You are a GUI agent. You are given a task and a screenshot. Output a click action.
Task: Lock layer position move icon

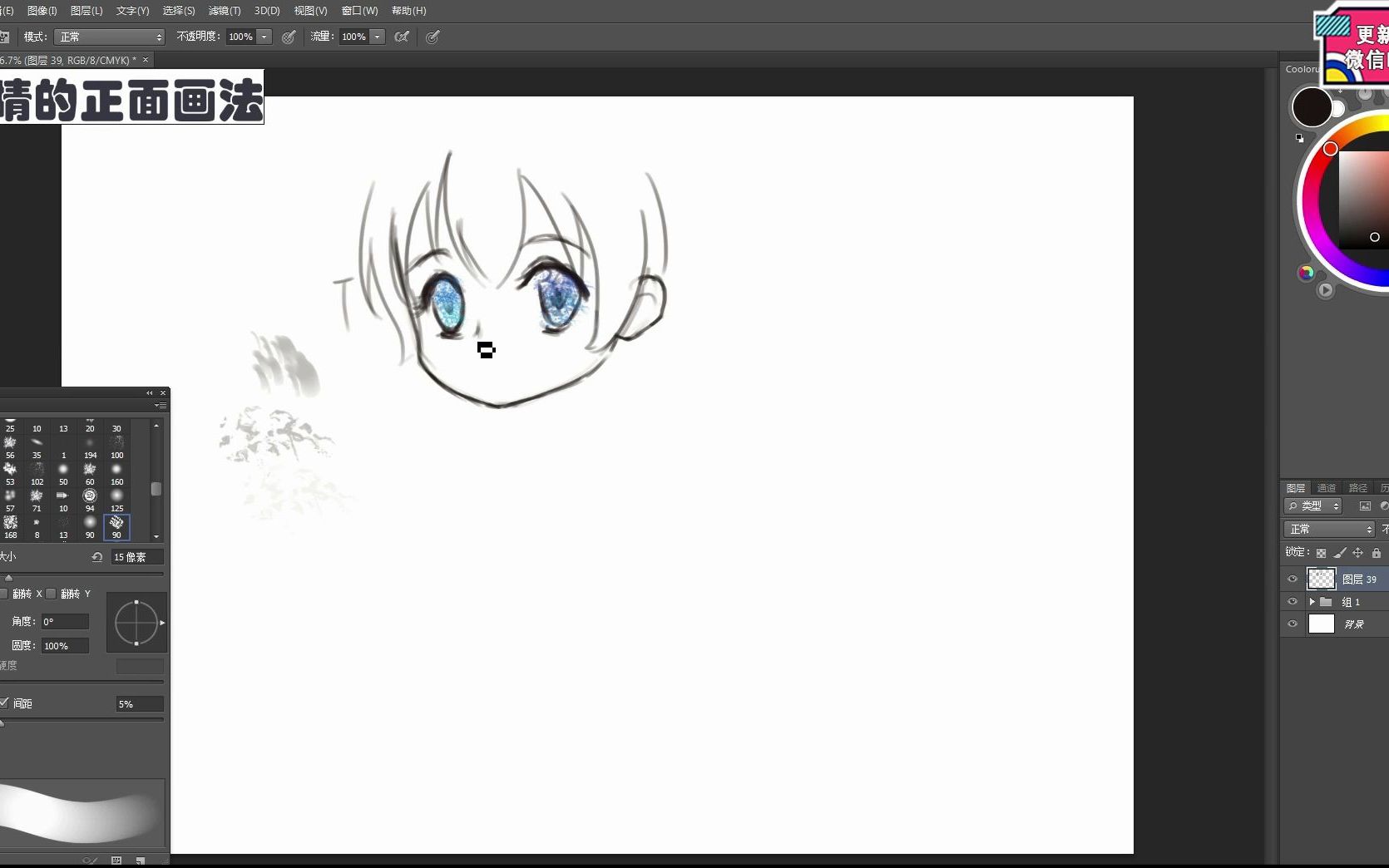pos(1357,553)
